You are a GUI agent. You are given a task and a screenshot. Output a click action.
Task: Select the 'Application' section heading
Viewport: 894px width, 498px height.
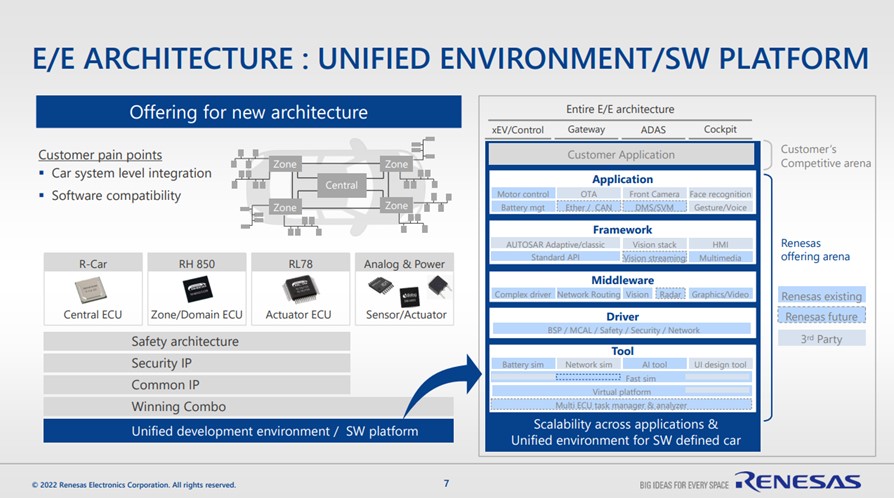pyautogui.click(x=623, y=179)
